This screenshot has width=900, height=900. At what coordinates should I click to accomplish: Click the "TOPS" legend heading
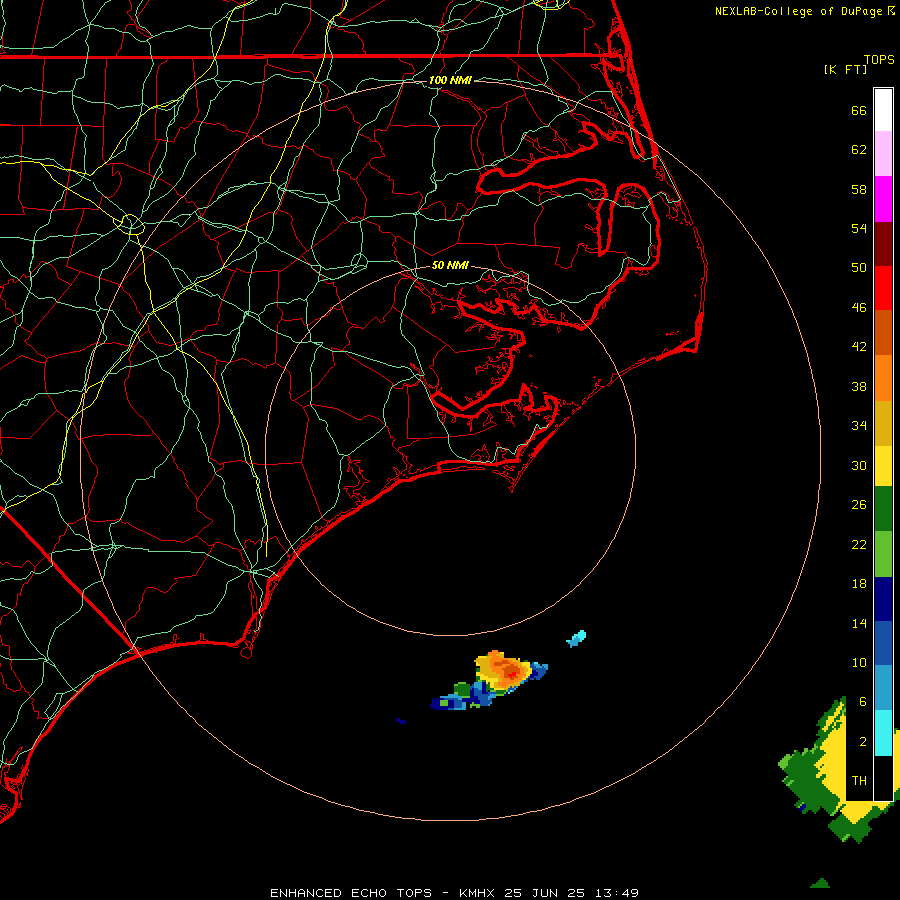click(x=879, y=60)
